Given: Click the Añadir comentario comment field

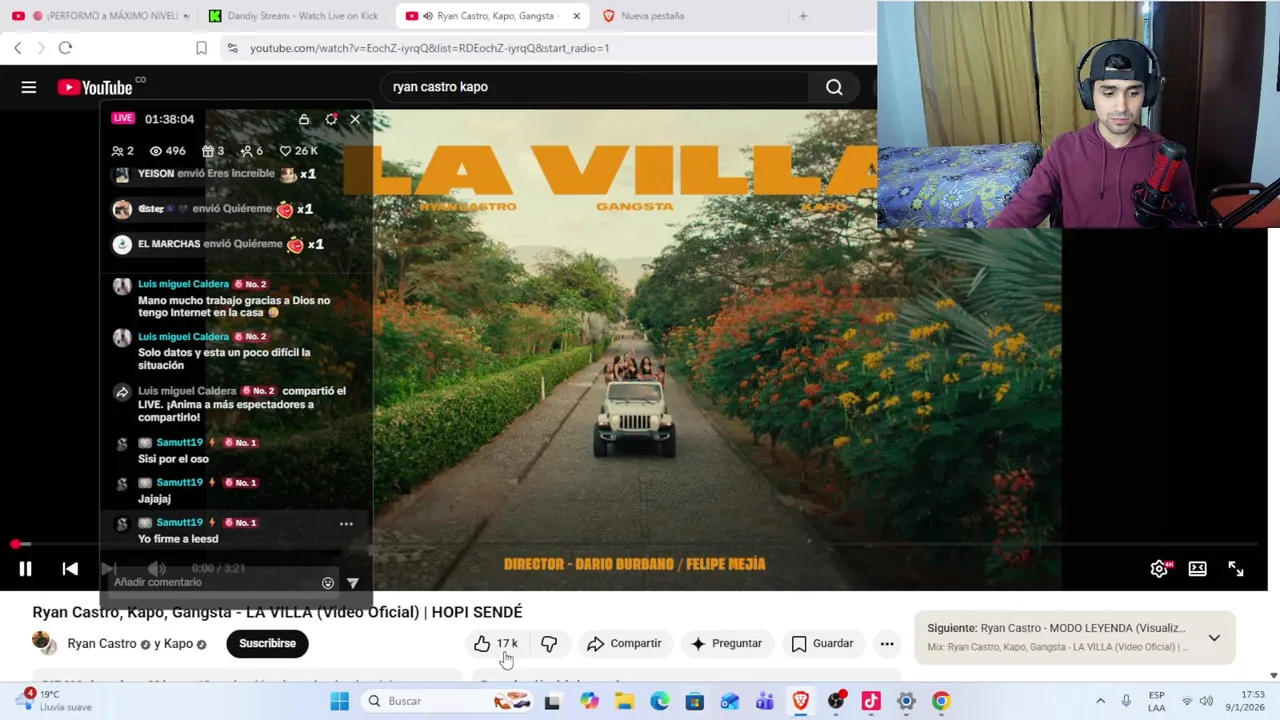Looking at the screenshot, I should click(213, 582).
